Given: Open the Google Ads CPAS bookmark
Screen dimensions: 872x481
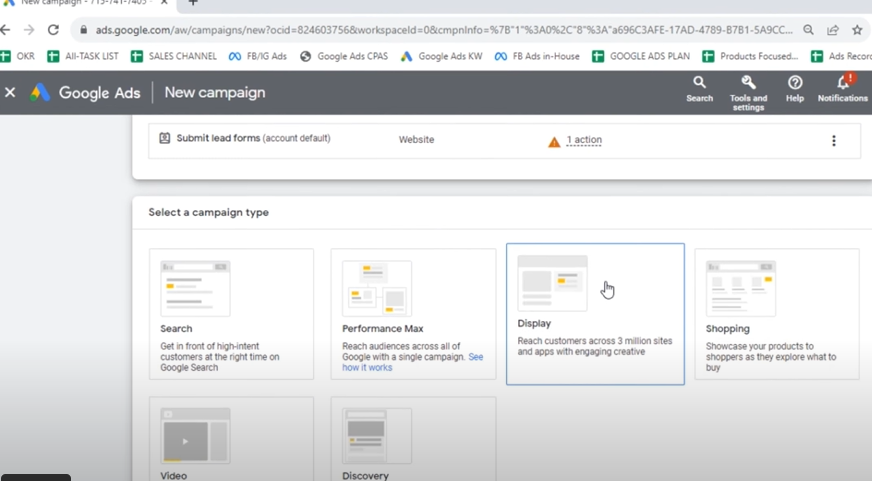Looking at the screenshot, I should (344, 56).
